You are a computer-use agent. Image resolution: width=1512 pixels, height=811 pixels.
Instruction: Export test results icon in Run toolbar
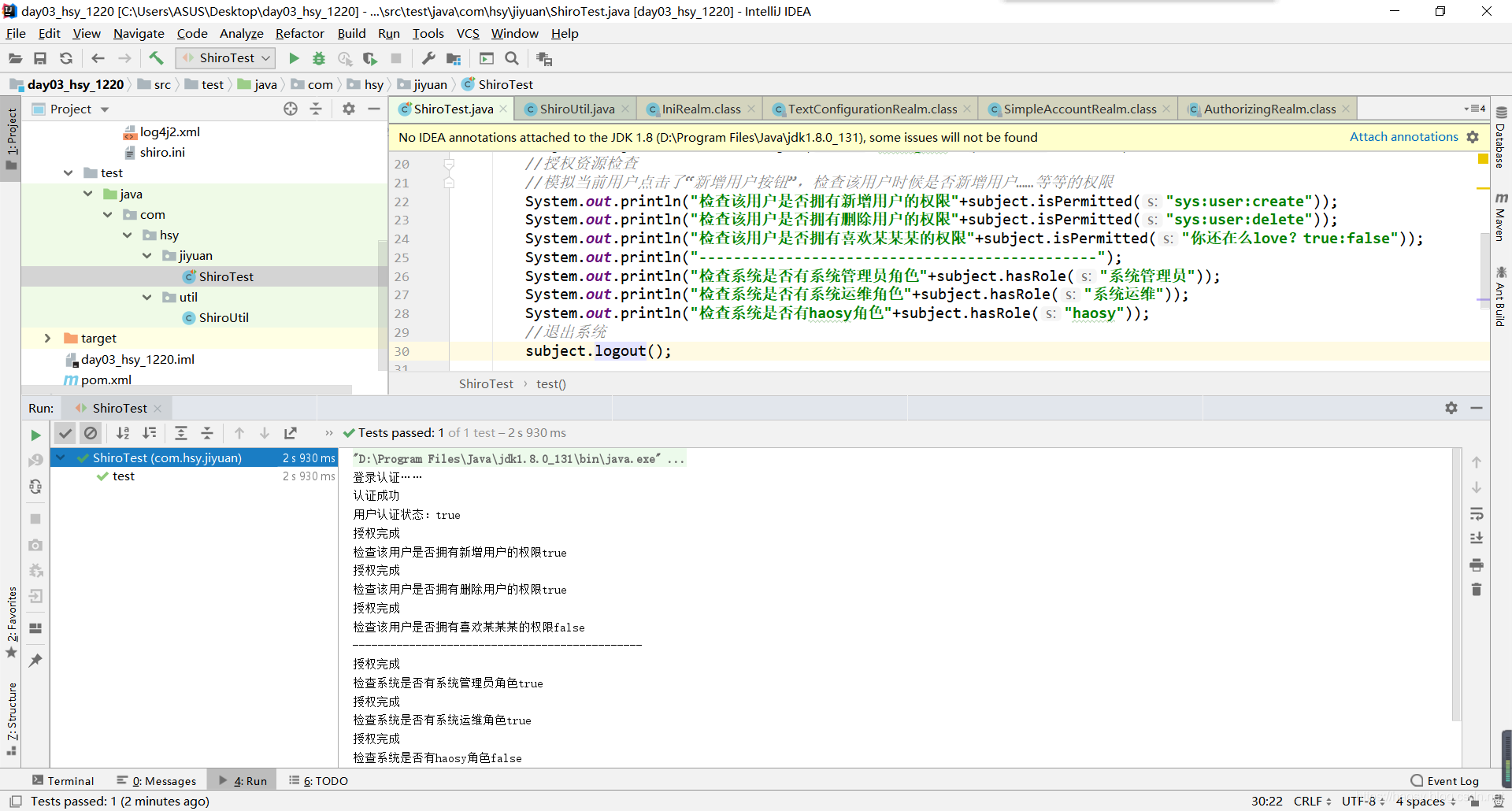pyautogui.click(x=291, y=433)
